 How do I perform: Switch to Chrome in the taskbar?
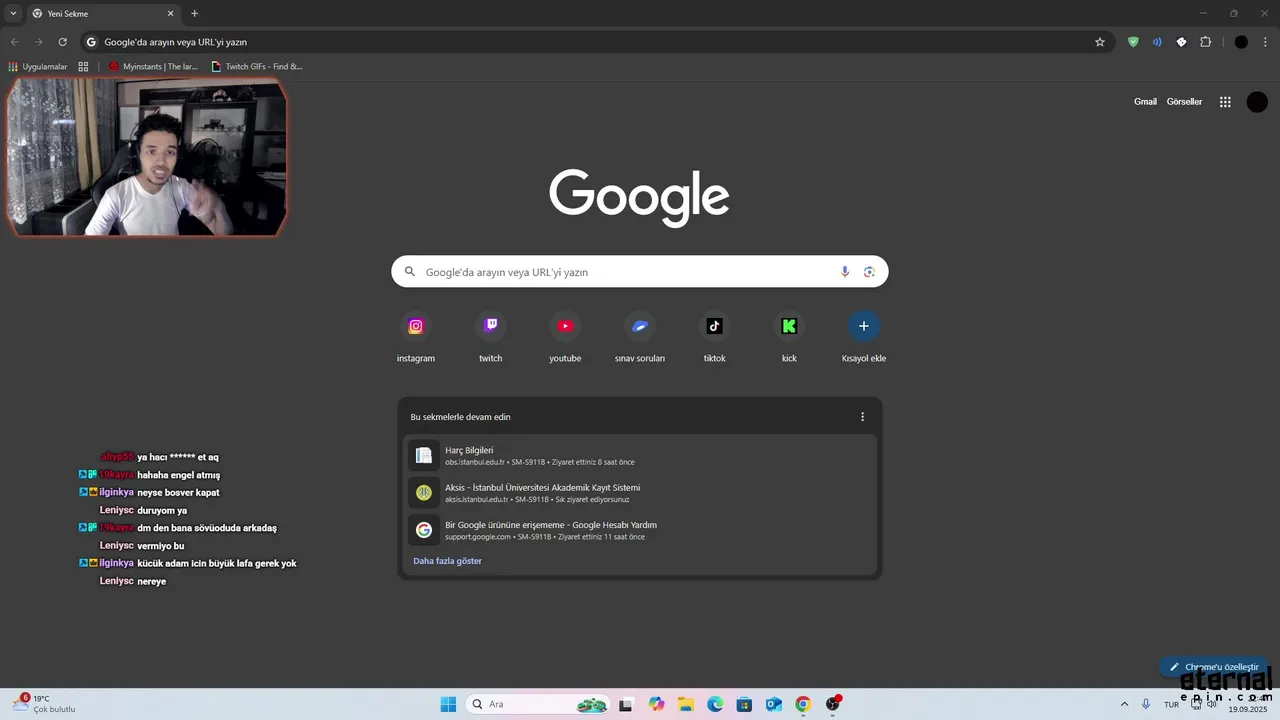[x=803, y=704]
